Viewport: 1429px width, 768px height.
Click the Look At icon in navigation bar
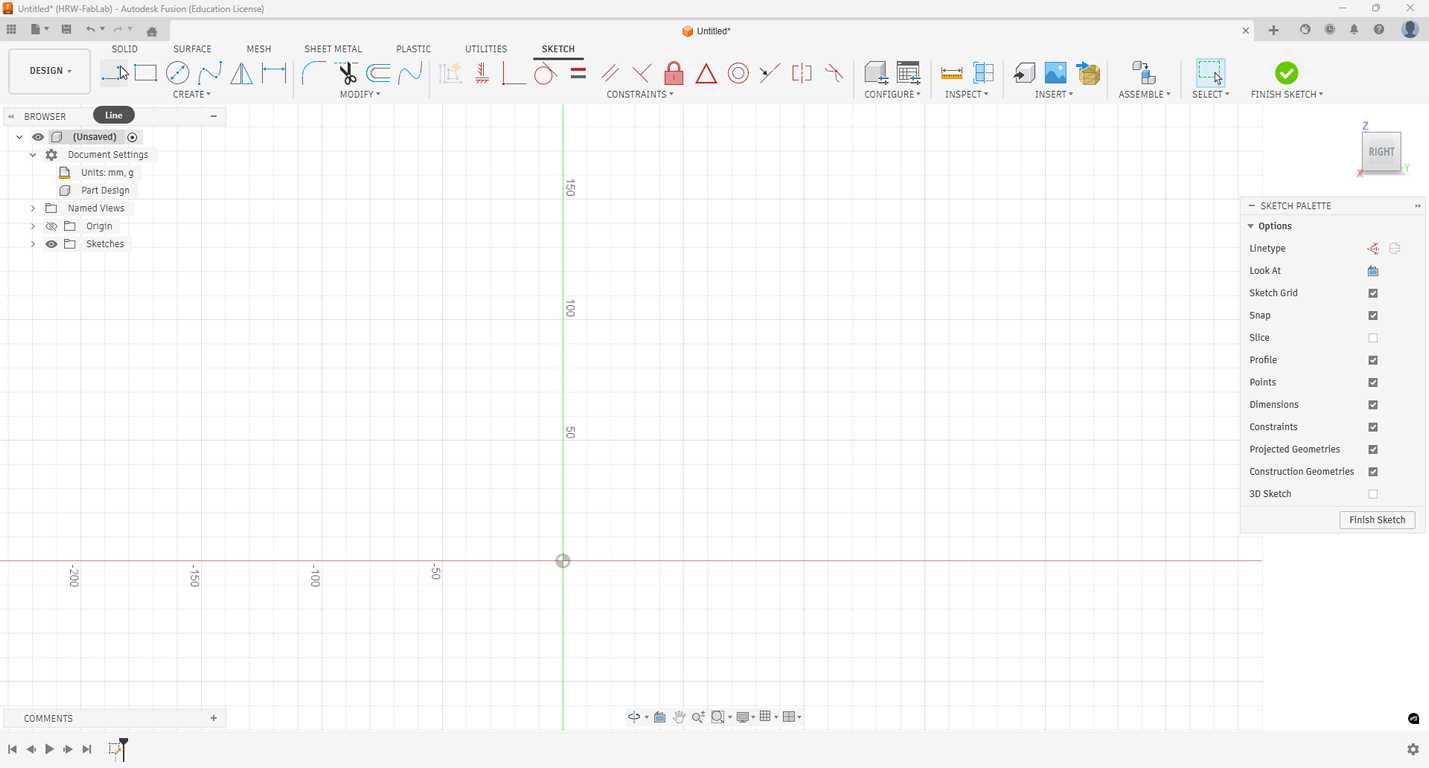click(660, 717)
